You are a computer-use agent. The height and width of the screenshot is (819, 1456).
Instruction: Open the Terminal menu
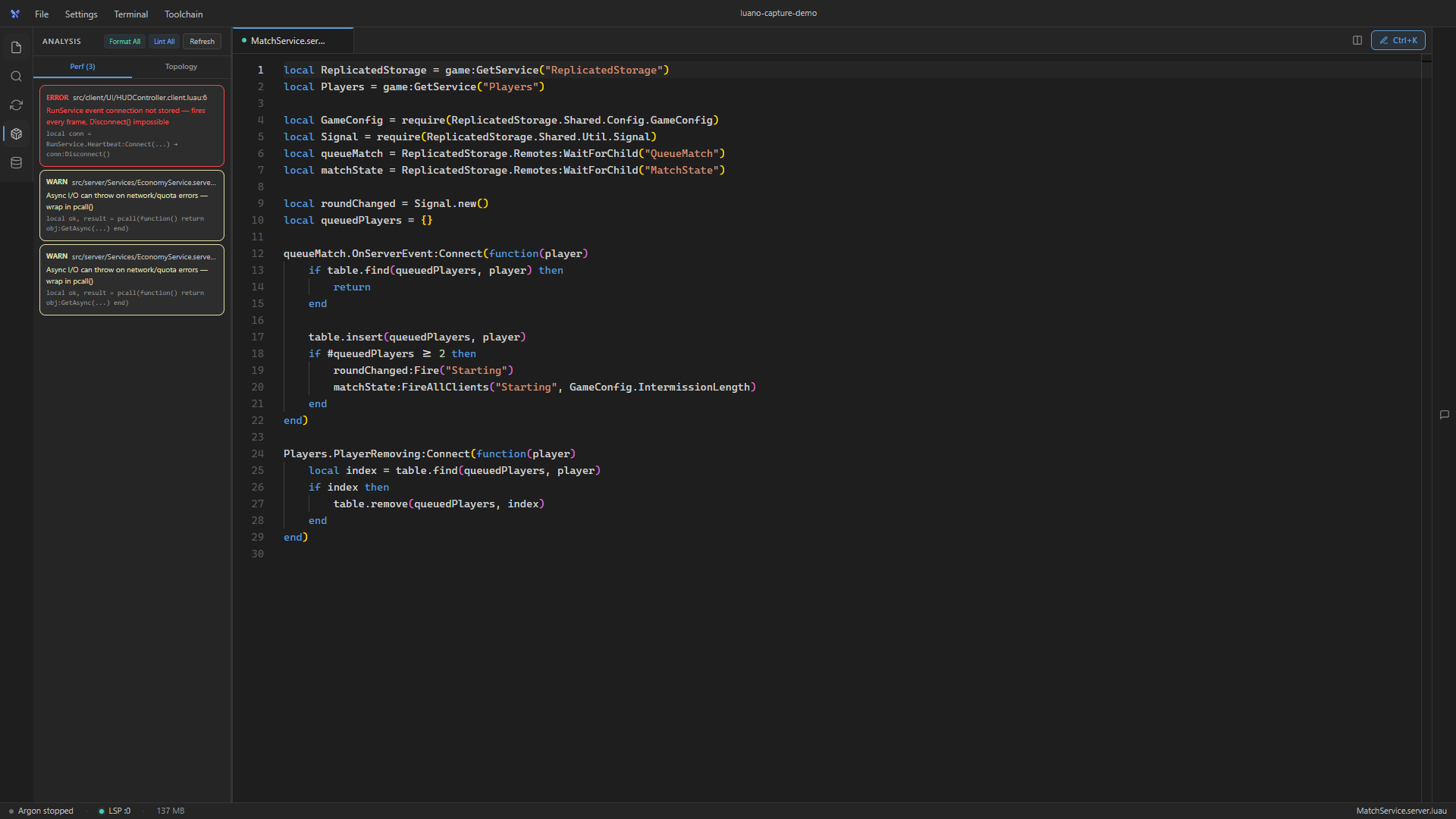point(131,14)
